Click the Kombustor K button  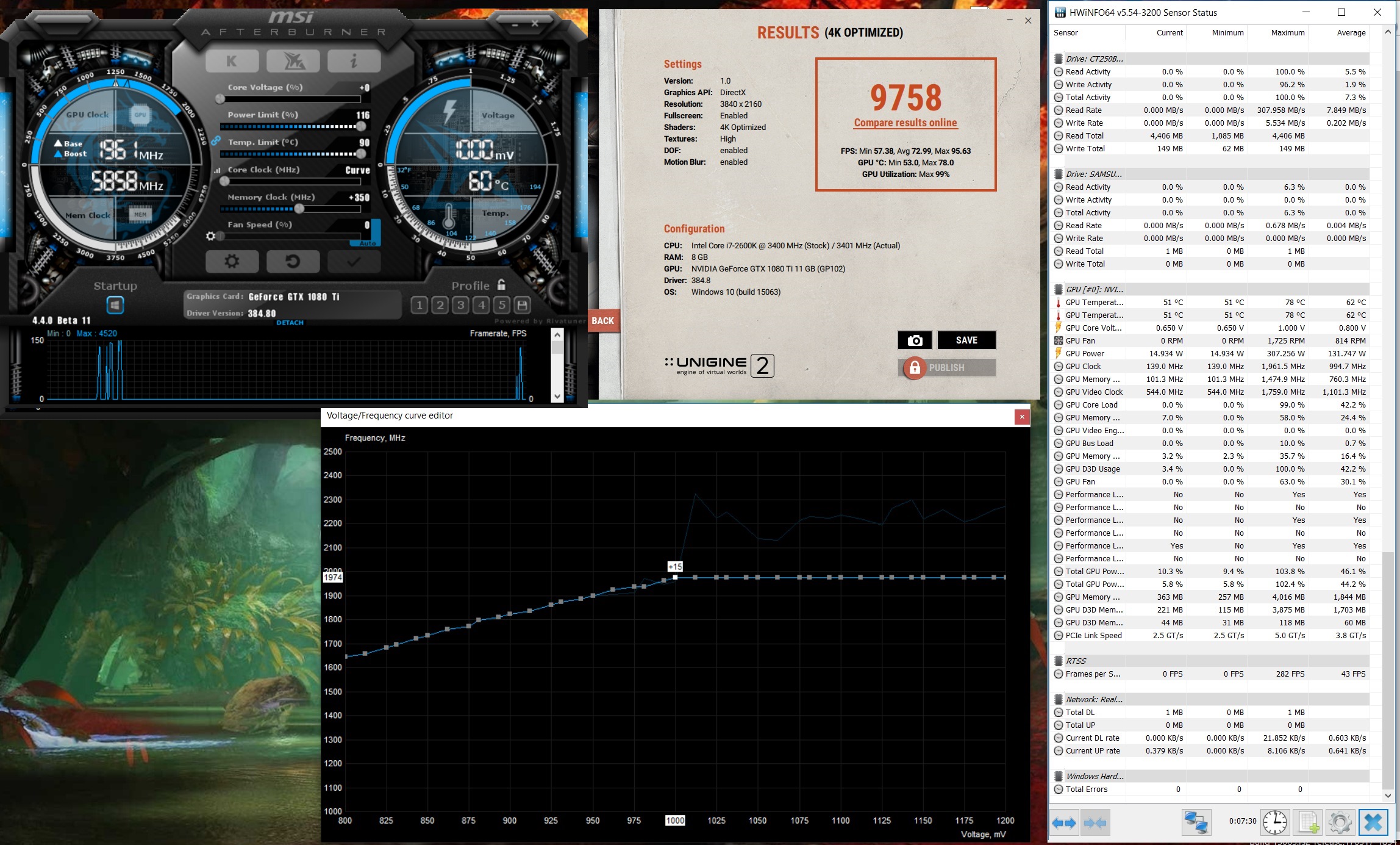pyautogui.click(x=232, y=61)
